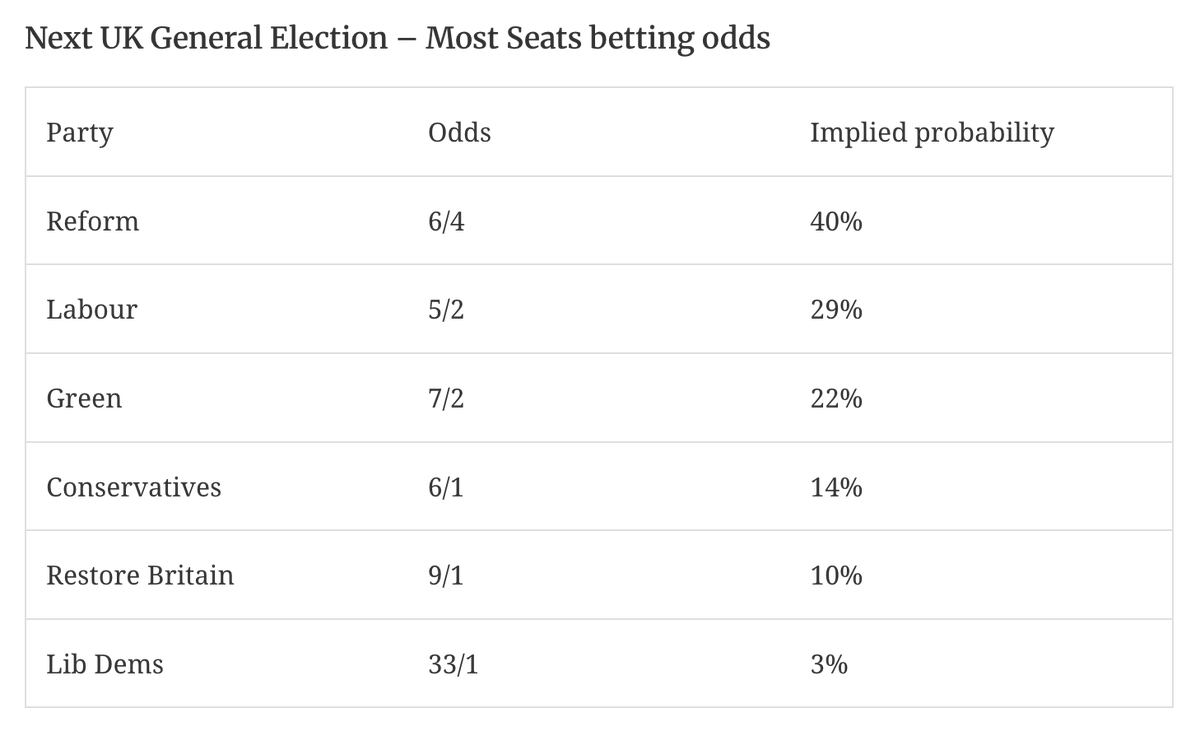Click the 6/4 odds value
Image resolution: width=1200 pixels, height=736 pixels.
click(x=446, y=221)
